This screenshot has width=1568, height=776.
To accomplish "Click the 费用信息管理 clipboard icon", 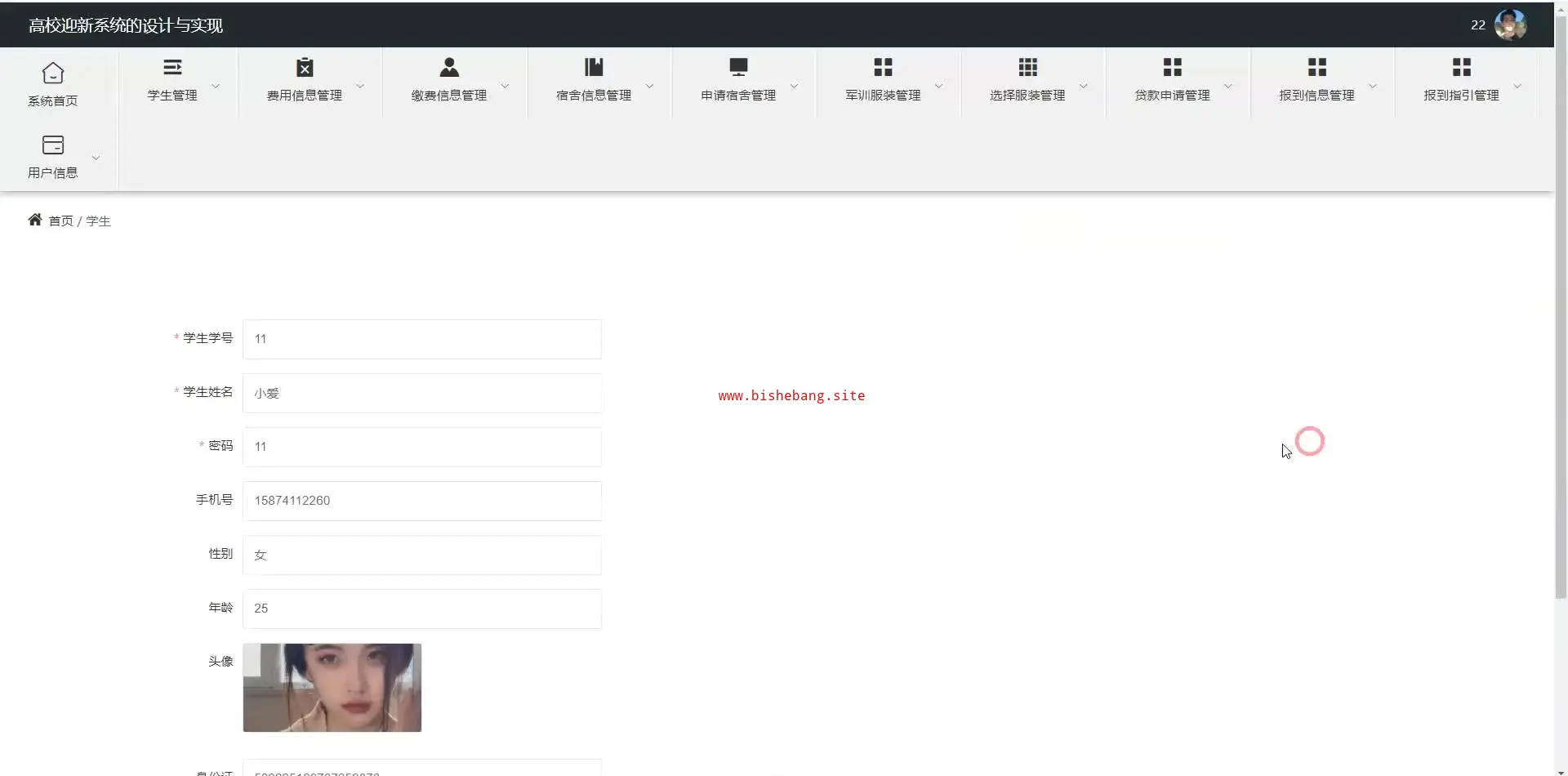I will pos(305,67).
